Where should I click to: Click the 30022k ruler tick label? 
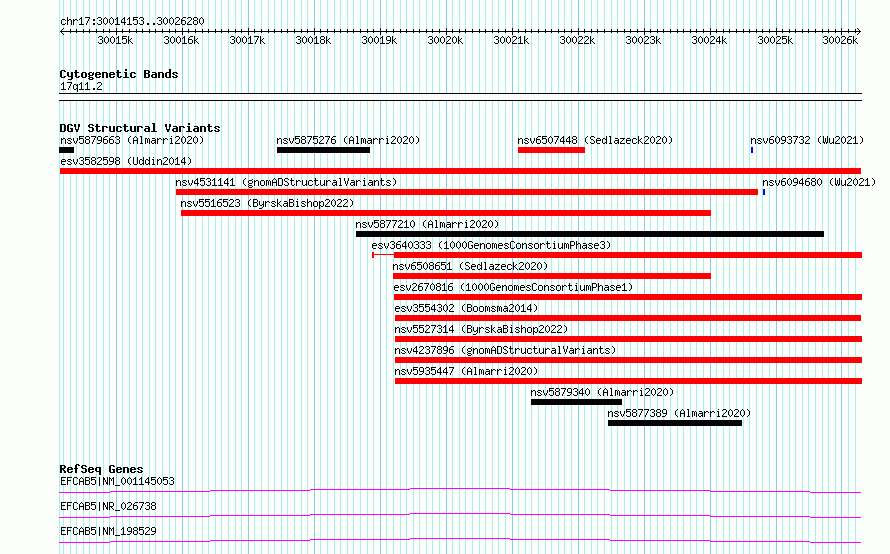tap(577, 40)
